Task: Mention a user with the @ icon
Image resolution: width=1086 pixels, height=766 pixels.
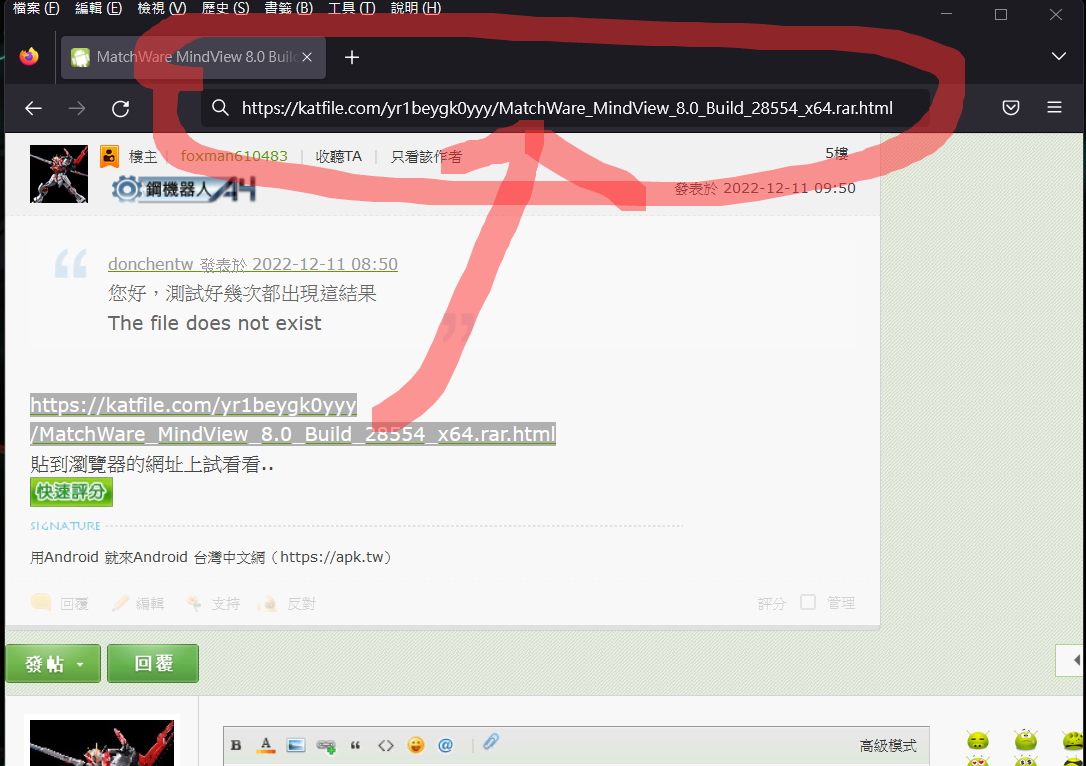Action: (445, 745)
